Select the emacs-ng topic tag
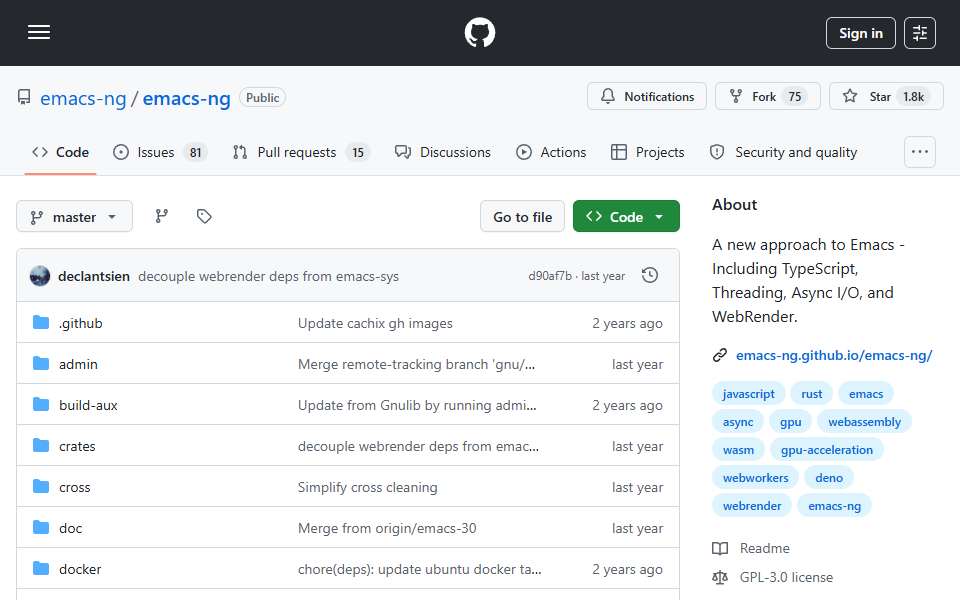 834,506
